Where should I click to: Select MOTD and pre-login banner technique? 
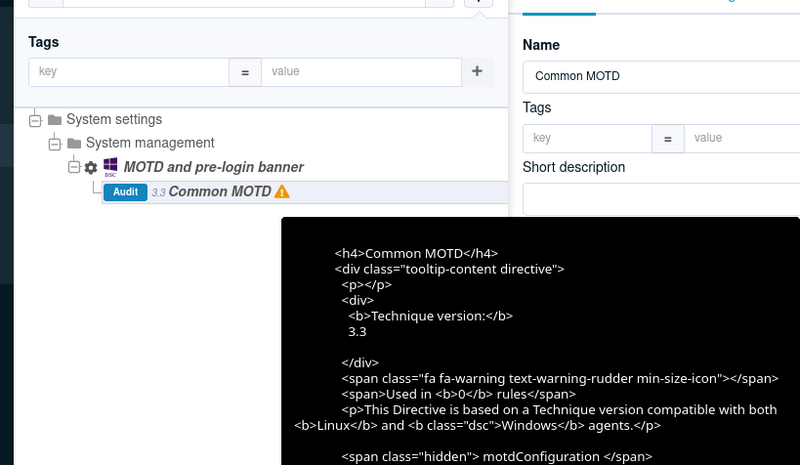(213, 167)
